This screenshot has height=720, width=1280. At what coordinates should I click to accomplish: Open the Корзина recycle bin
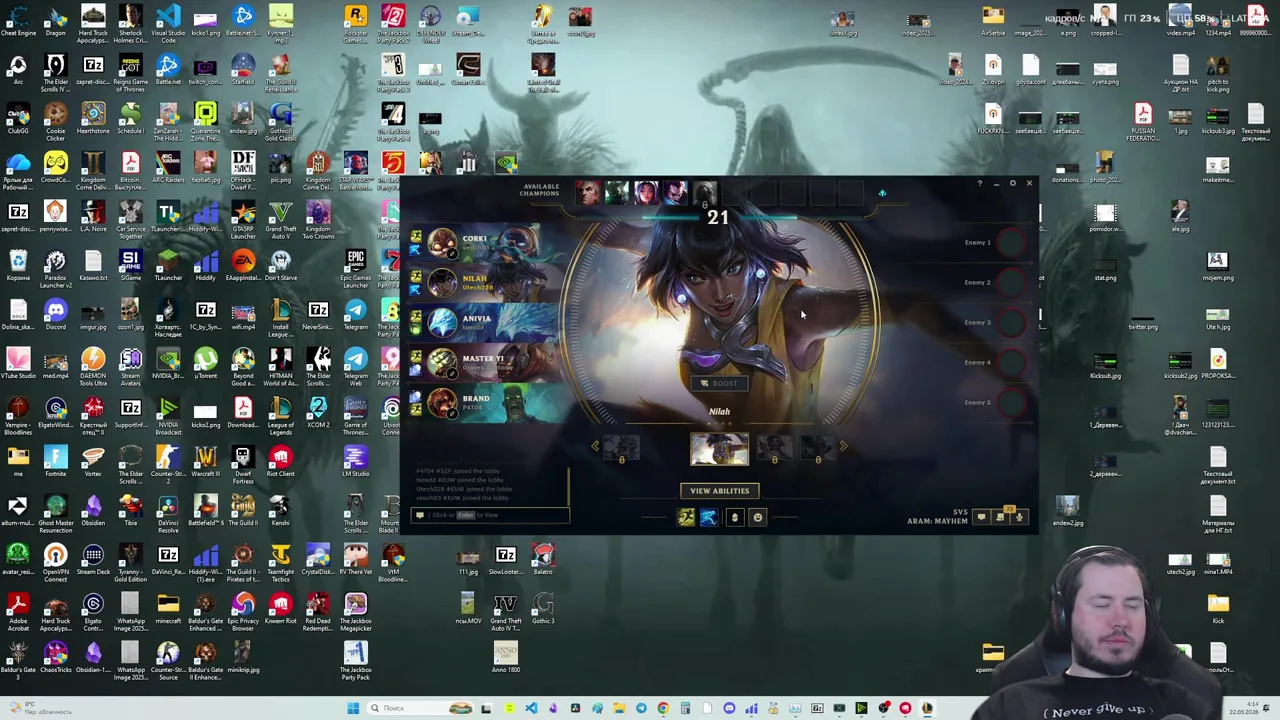pyautogui.click(x=18, y=266)
